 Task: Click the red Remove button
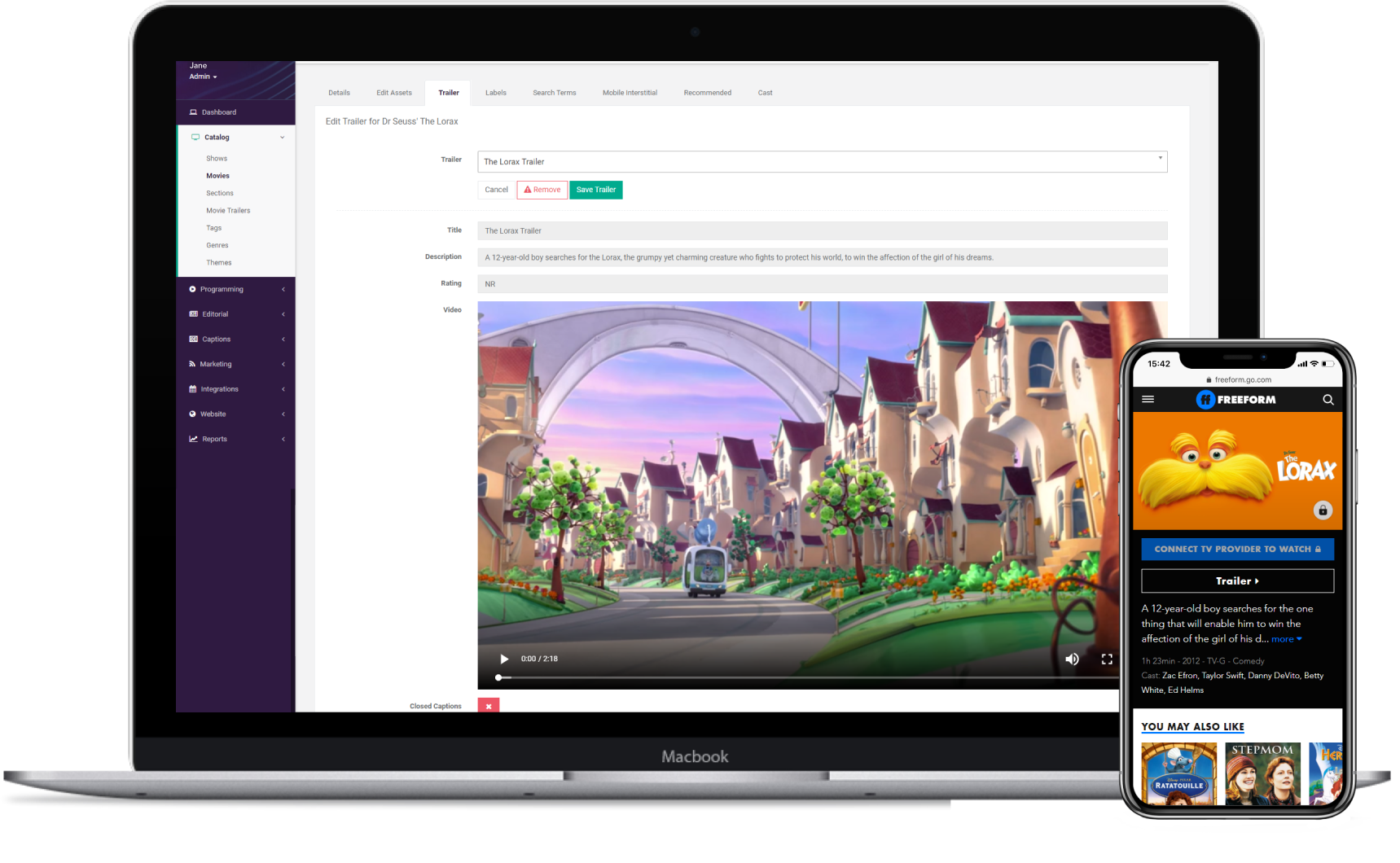coord(542,190)
